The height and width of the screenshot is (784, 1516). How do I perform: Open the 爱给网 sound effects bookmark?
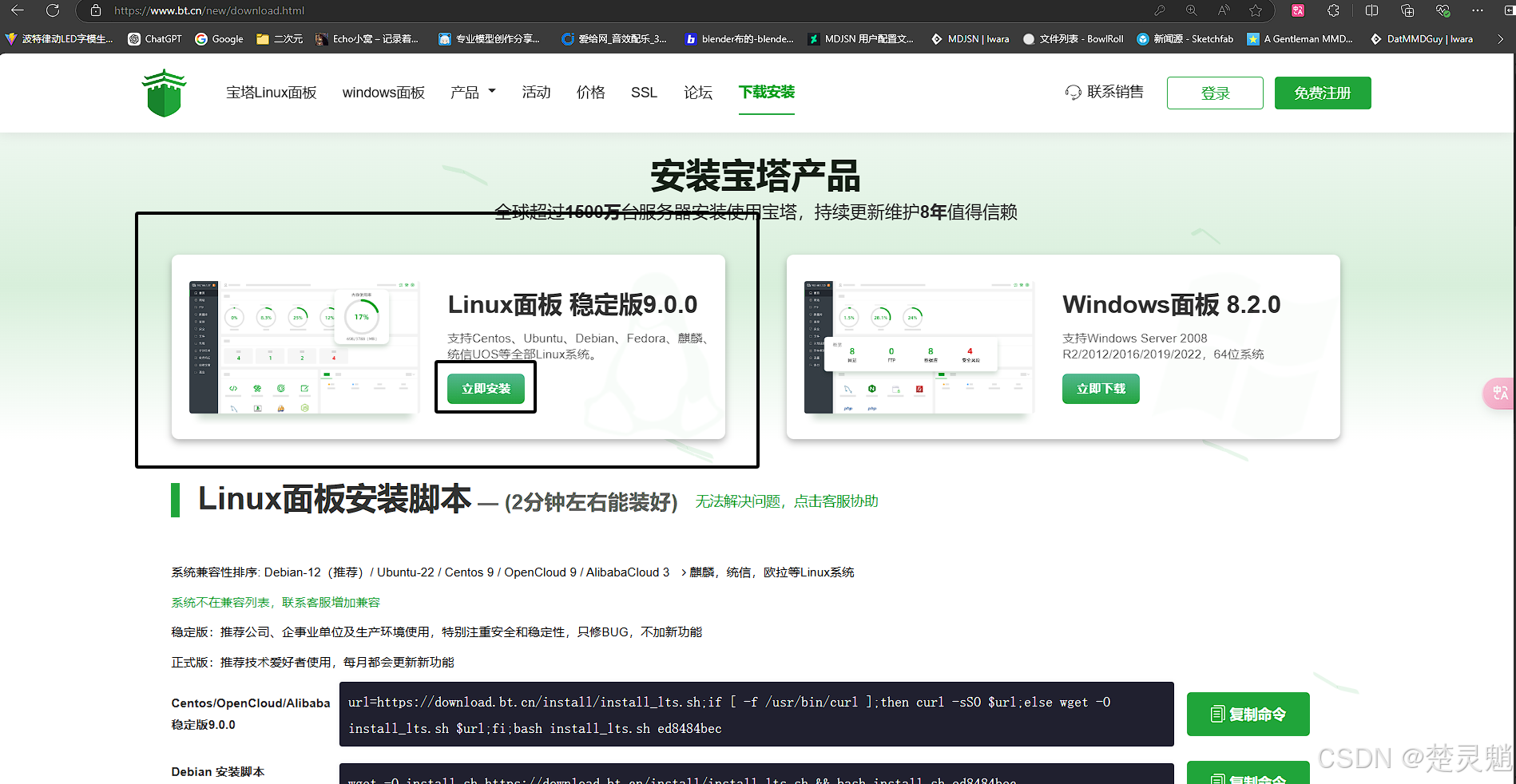614,38
